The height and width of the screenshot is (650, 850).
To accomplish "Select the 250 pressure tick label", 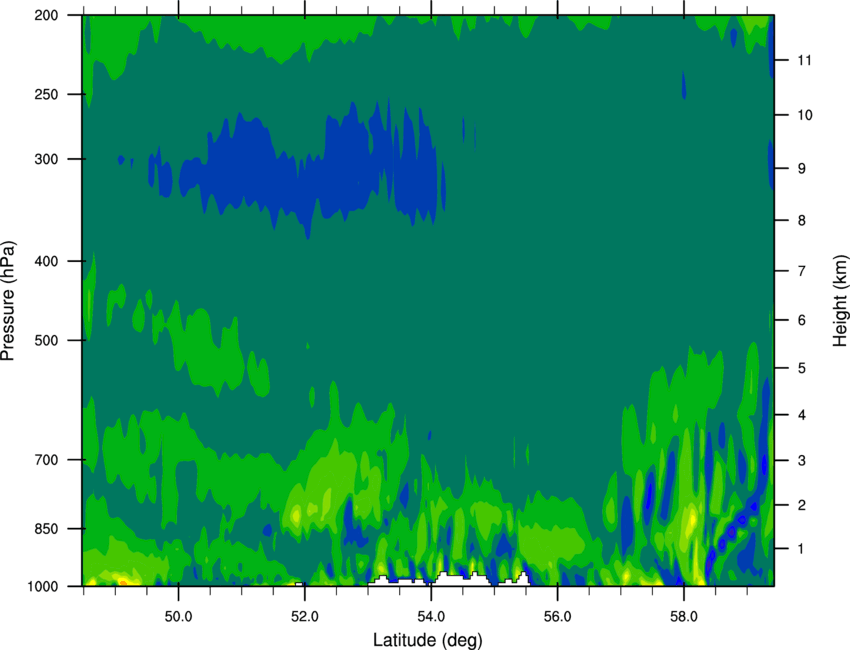I will pos(43,94).
